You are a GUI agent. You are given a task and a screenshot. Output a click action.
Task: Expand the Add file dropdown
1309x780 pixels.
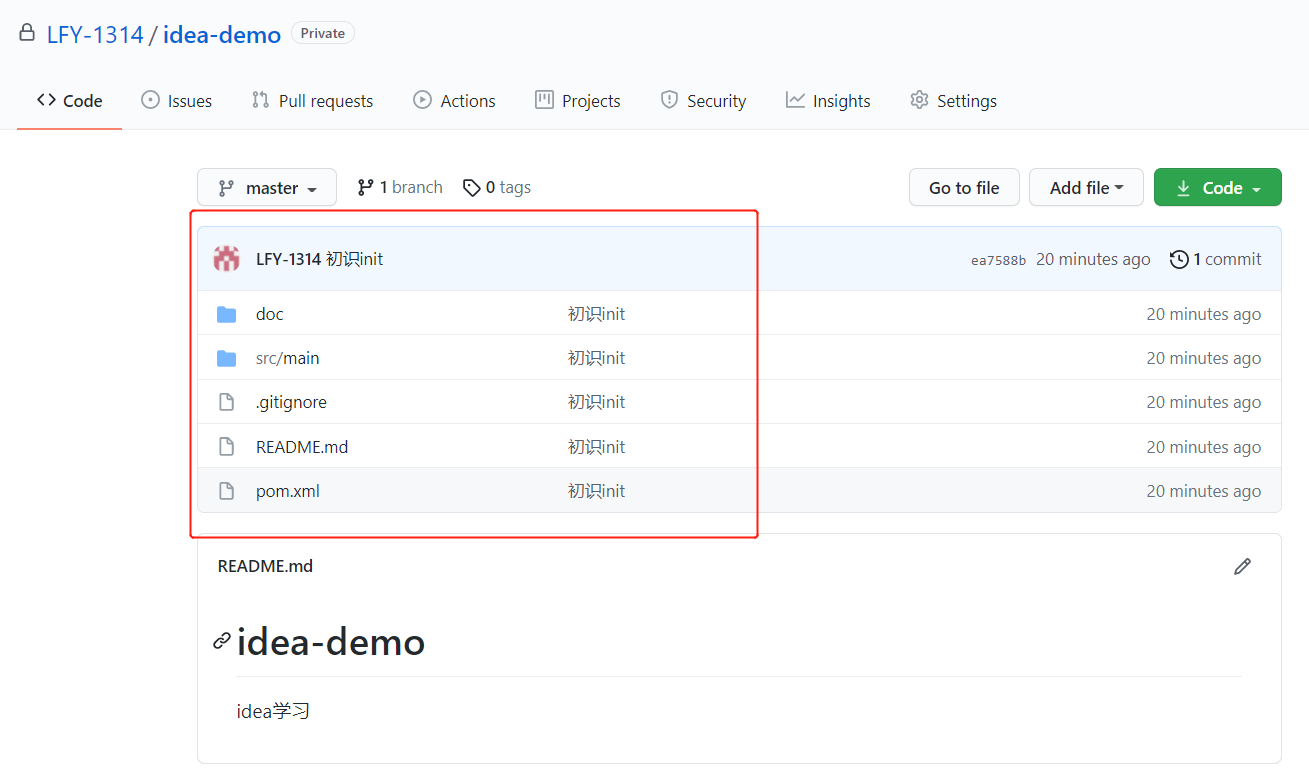[x=1086, y=188]
